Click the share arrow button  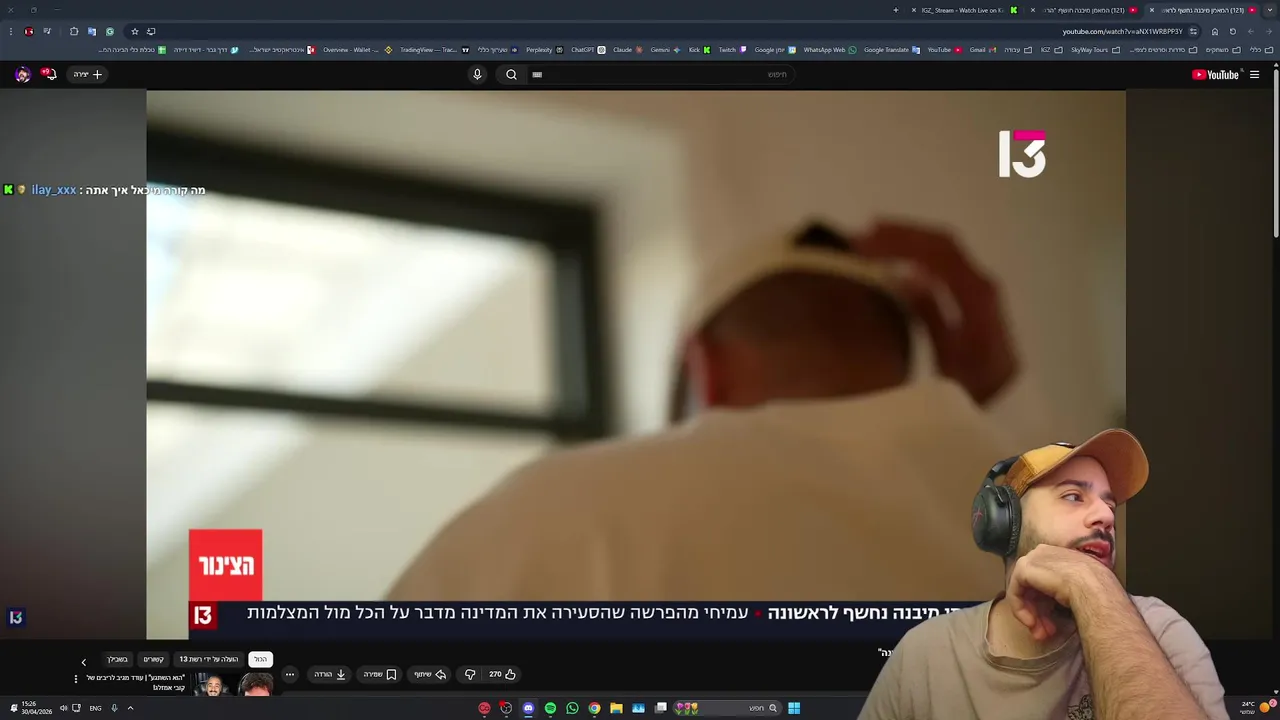click(x=430, y=674)
